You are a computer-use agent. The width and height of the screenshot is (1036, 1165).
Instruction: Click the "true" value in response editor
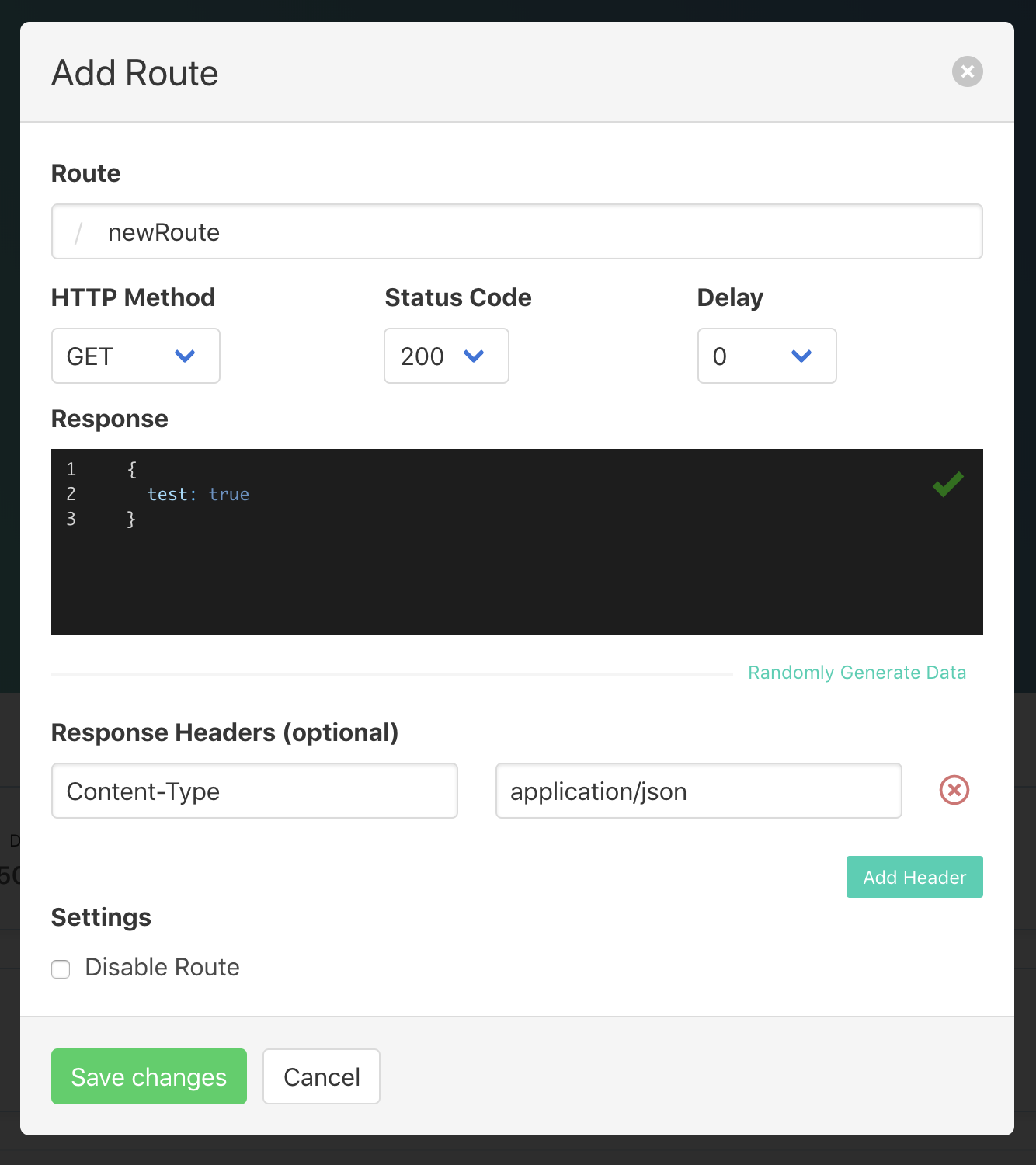click(229, 495)
